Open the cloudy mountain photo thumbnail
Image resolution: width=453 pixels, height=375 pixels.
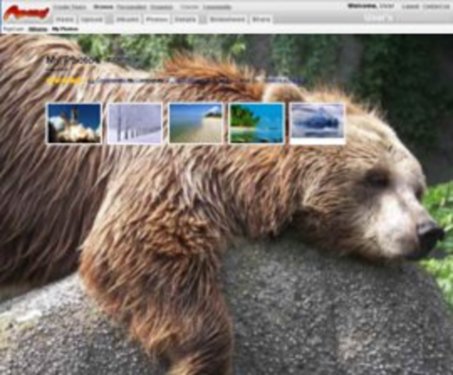pyautogui.click(x=317, y=123)
